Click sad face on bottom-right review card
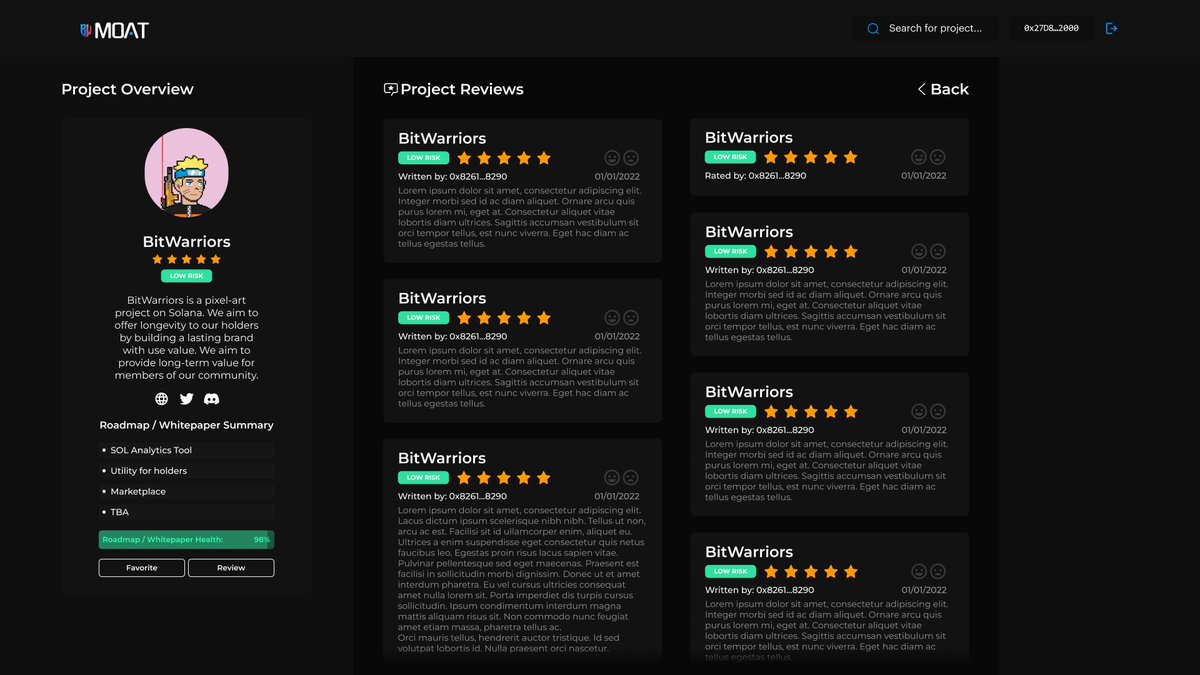The image size is (1200, 675). [938, 572]
